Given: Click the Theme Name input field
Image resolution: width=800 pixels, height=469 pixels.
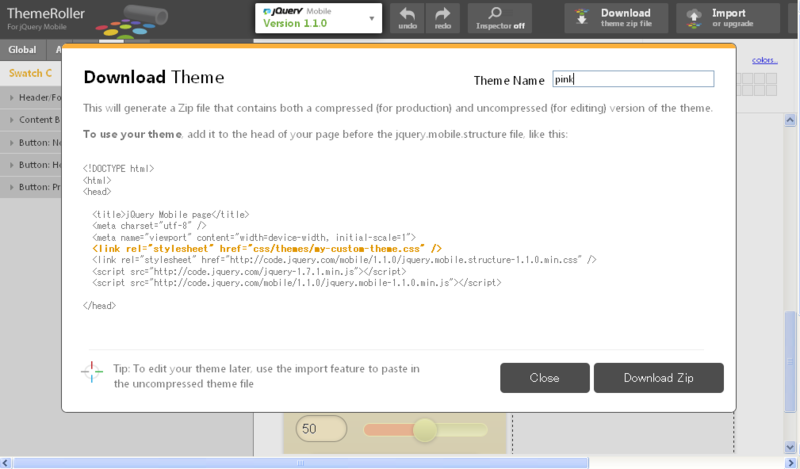Looking at the screenshot, I should click(633, 79).
